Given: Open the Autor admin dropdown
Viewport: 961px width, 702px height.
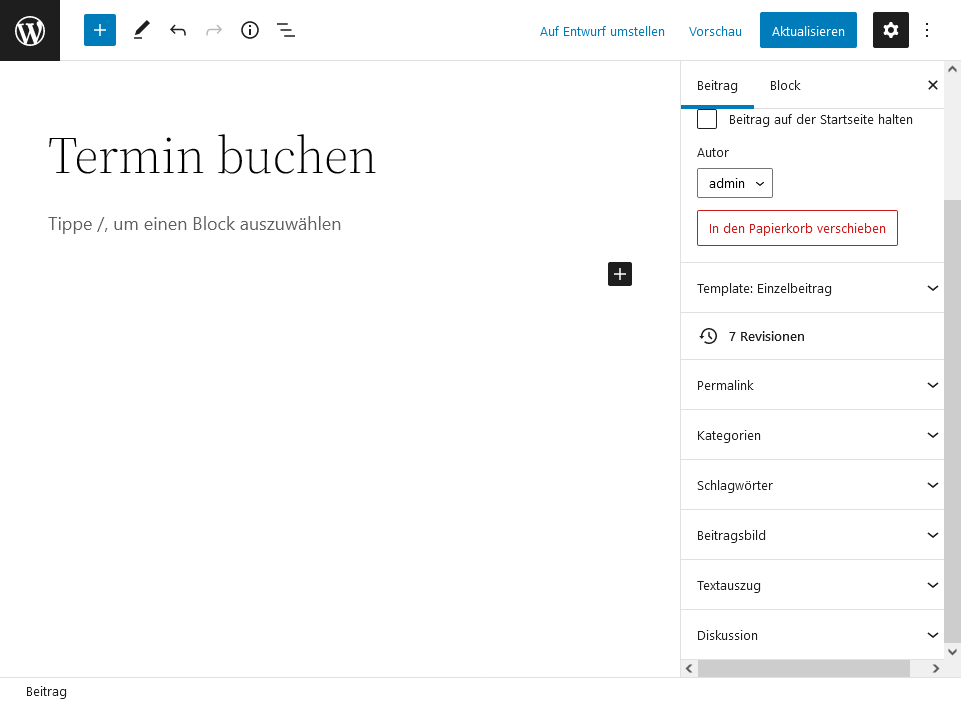Looking at the screenshot, I should [734, 183].
